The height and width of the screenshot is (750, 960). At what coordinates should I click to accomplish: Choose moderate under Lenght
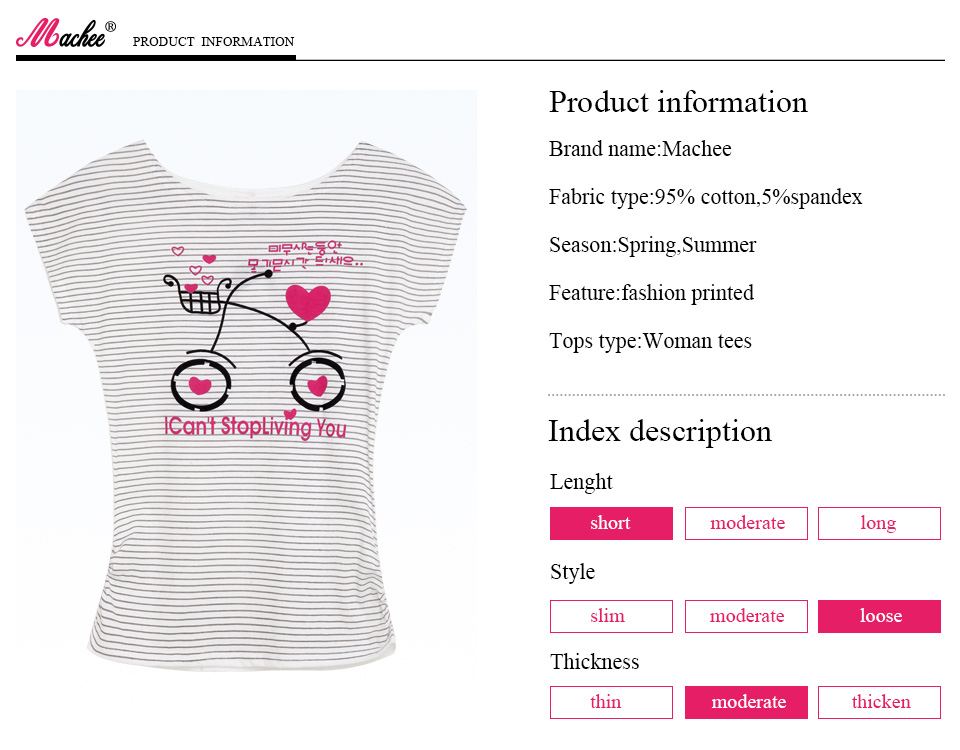click(746, 523)
